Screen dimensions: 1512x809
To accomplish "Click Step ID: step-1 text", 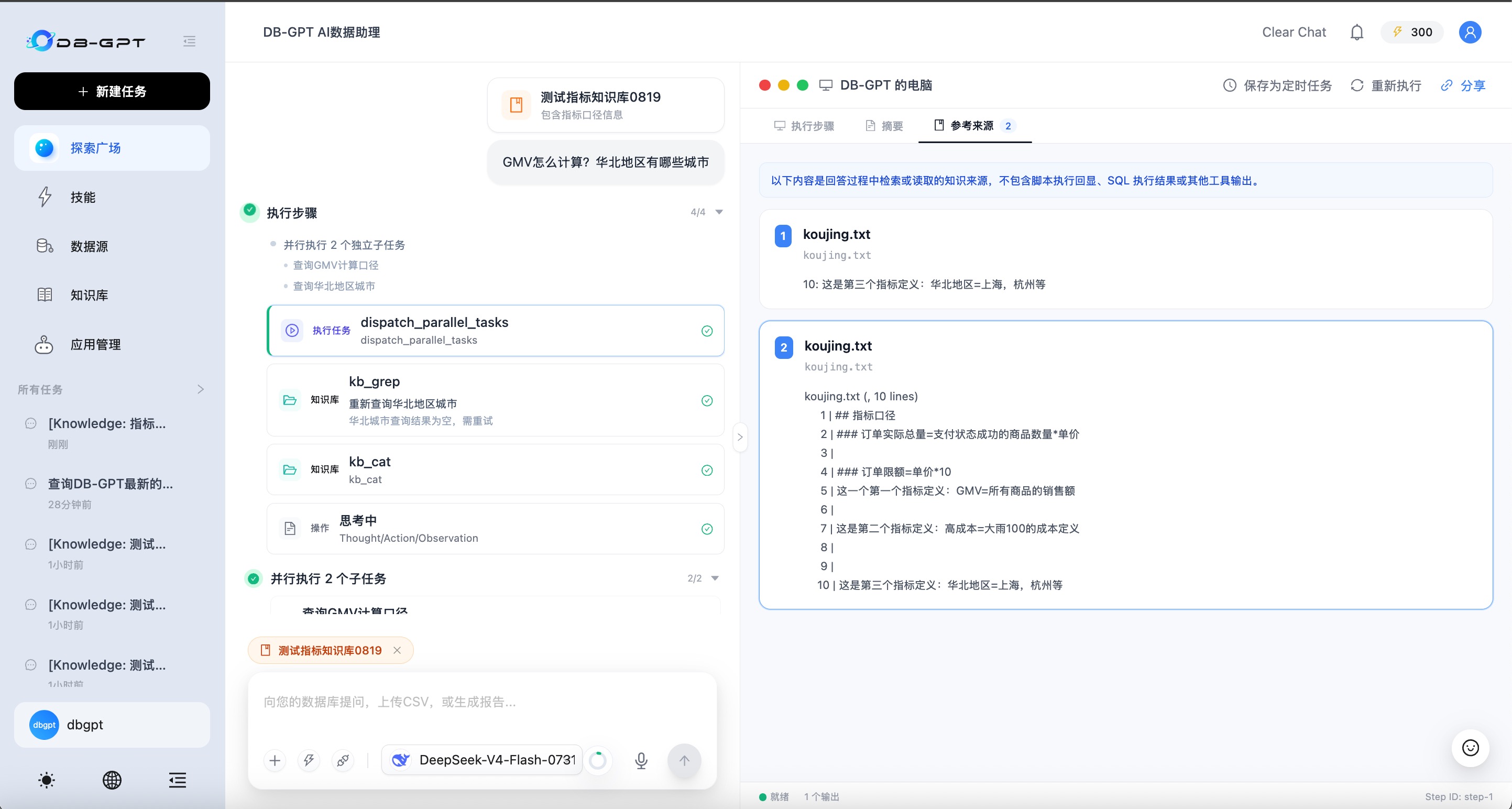I will click(x=1459, y=796).
